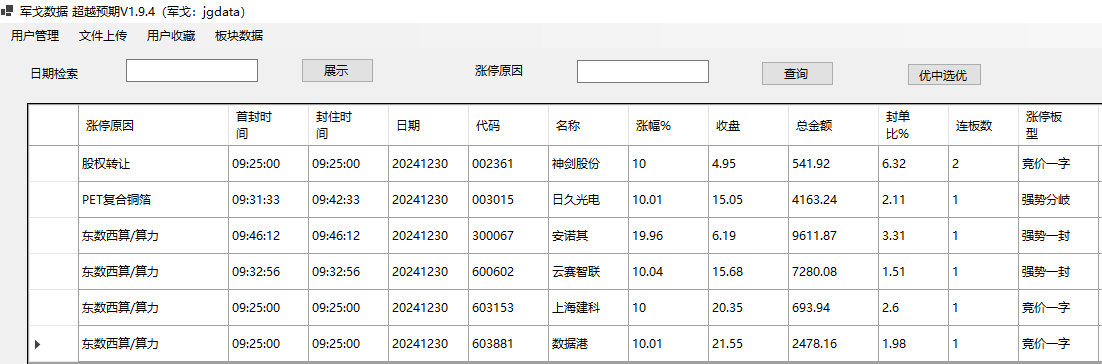Click the total amount 693.94 cell

point(834,308)
